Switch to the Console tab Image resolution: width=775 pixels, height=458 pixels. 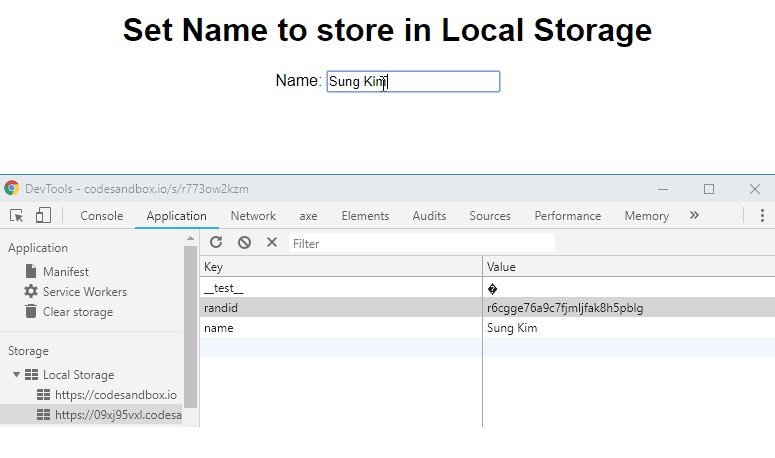pyautogui.click(x=102, y=216)
